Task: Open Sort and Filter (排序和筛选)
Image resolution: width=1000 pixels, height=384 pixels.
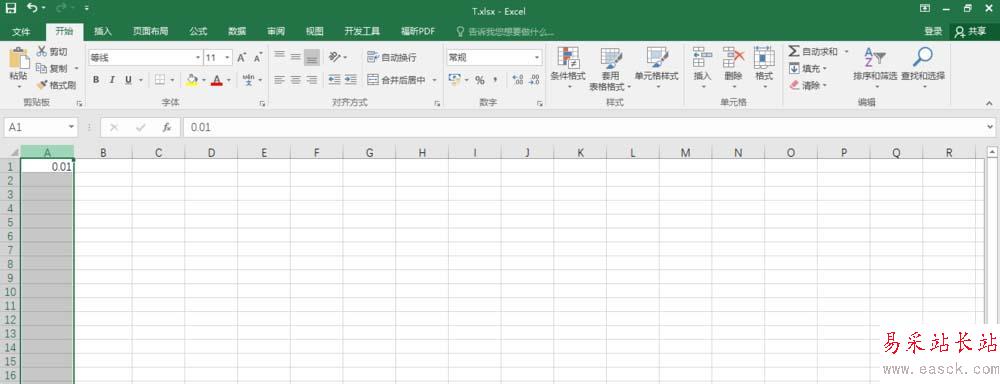Action: [875, 68]
